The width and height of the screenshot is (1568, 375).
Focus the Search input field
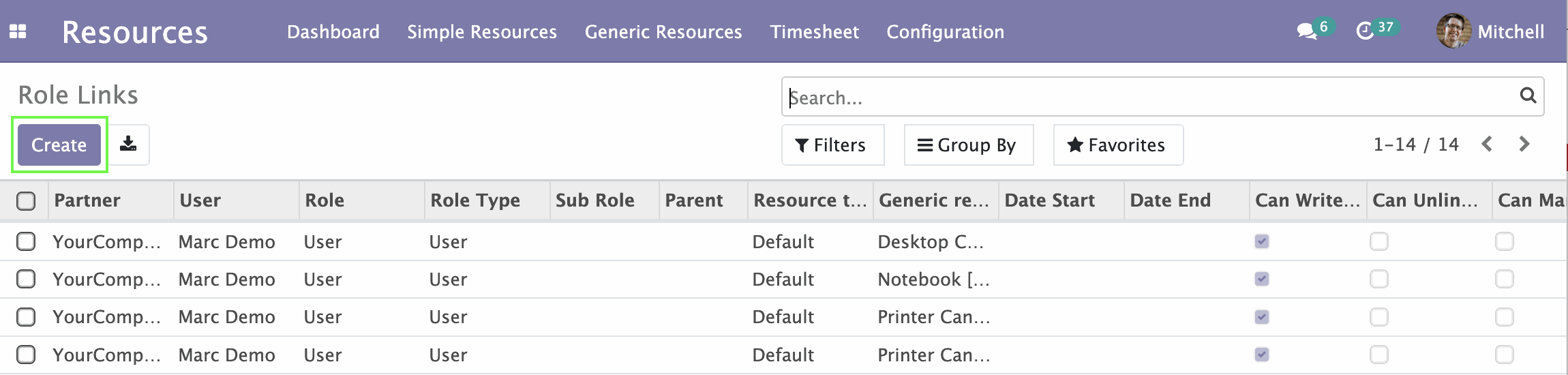click(x=1152, y=97)
